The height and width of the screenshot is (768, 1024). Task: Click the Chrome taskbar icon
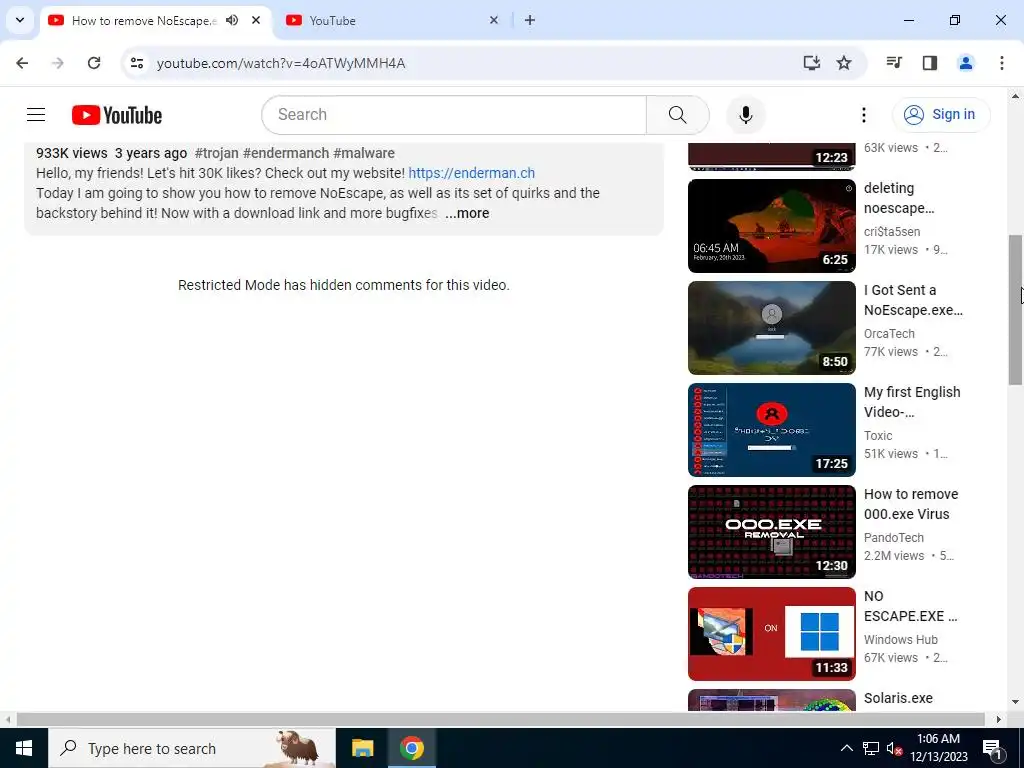(411, 748)
